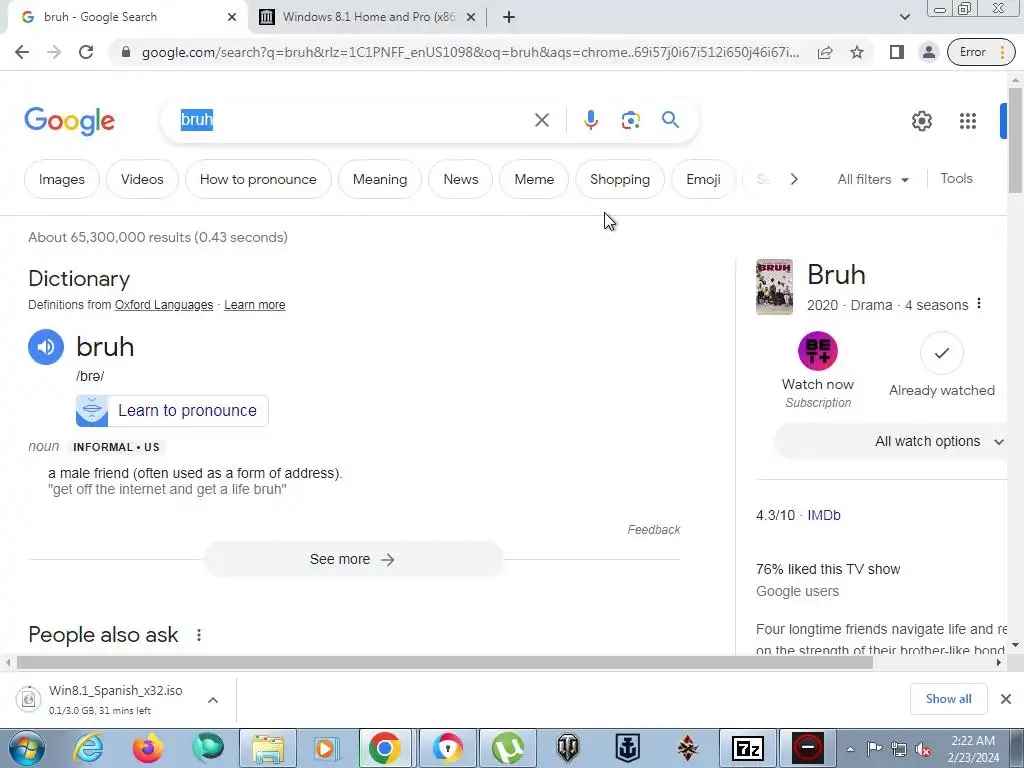Open Google settings gear icon
The width and height of the screenshot is (1024, 768).
[x=921, y=121]
